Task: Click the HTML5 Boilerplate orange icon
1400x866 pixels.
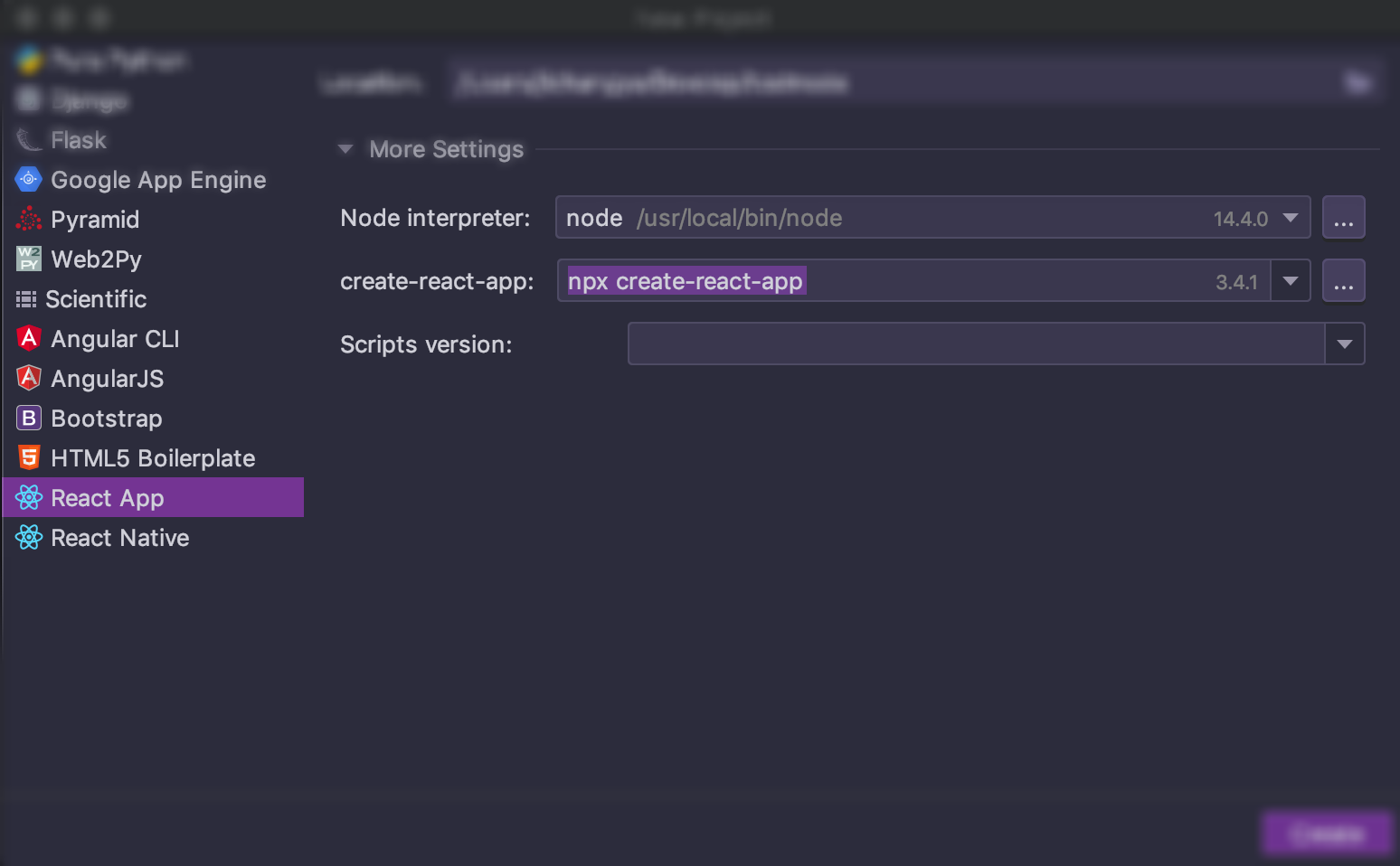Action: point(29,458)
